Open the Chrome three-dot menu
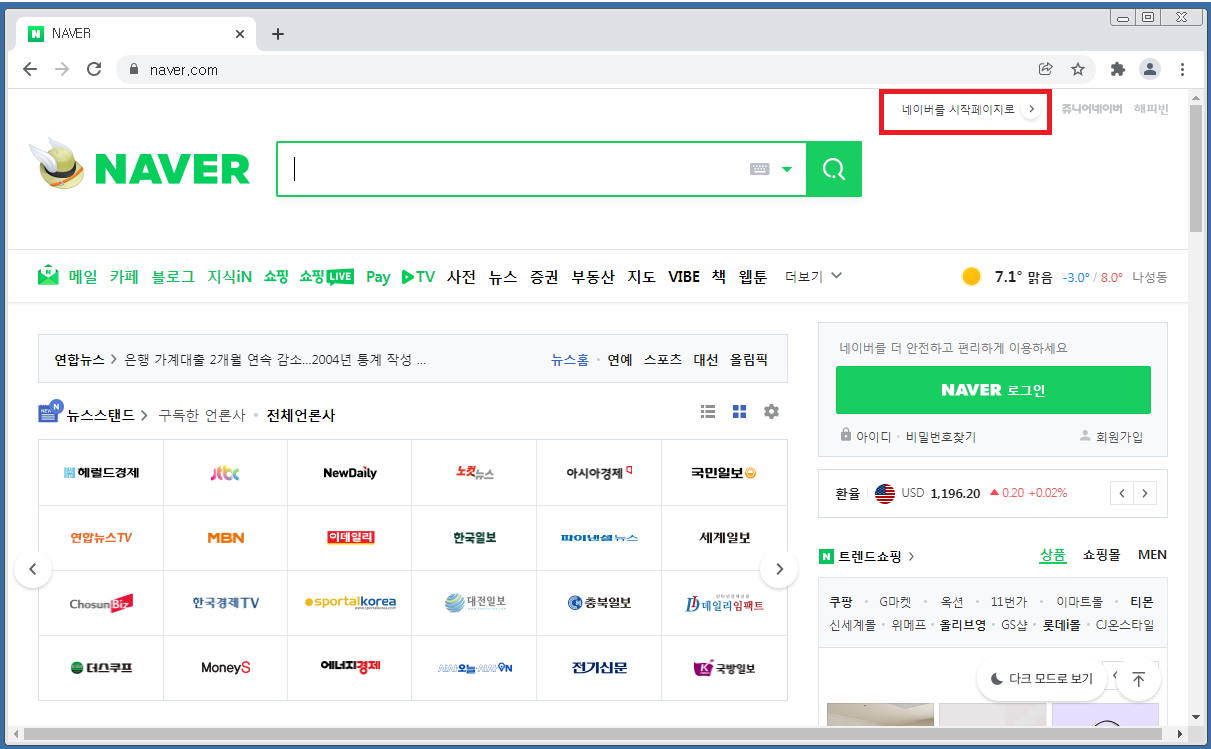Viewport: 1211px width, 749px height. (x=1183, y=69)
